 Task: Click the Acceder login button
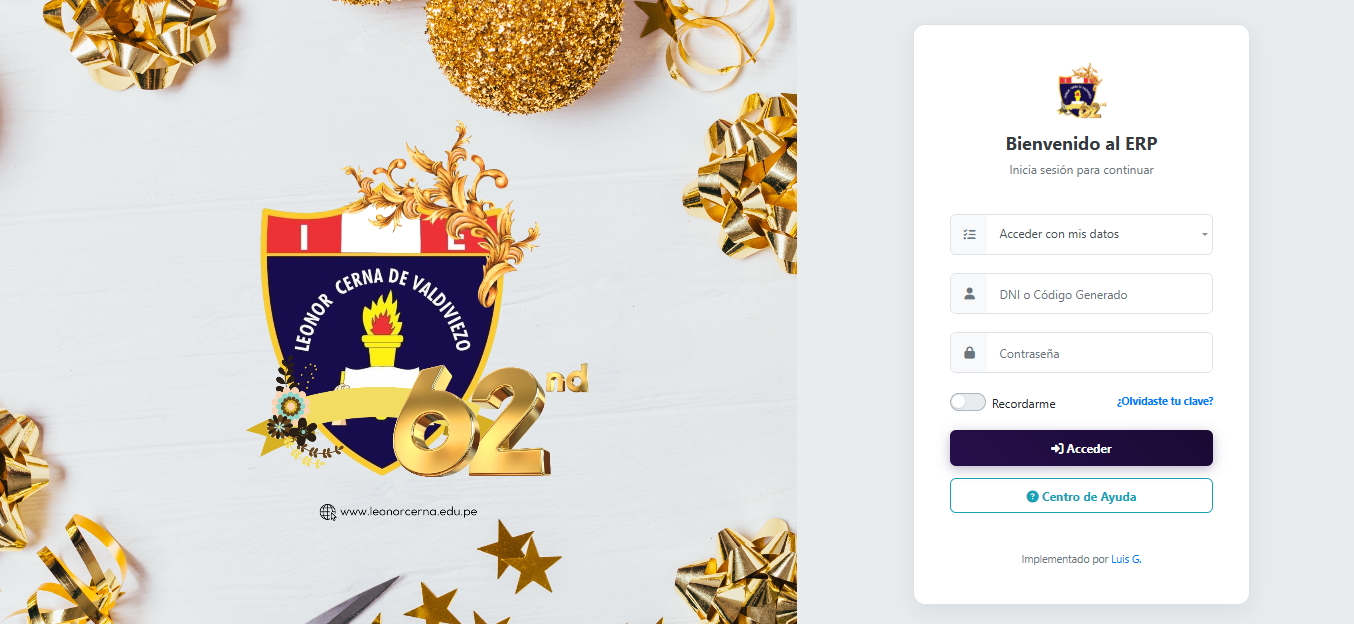coord(1081,448)
